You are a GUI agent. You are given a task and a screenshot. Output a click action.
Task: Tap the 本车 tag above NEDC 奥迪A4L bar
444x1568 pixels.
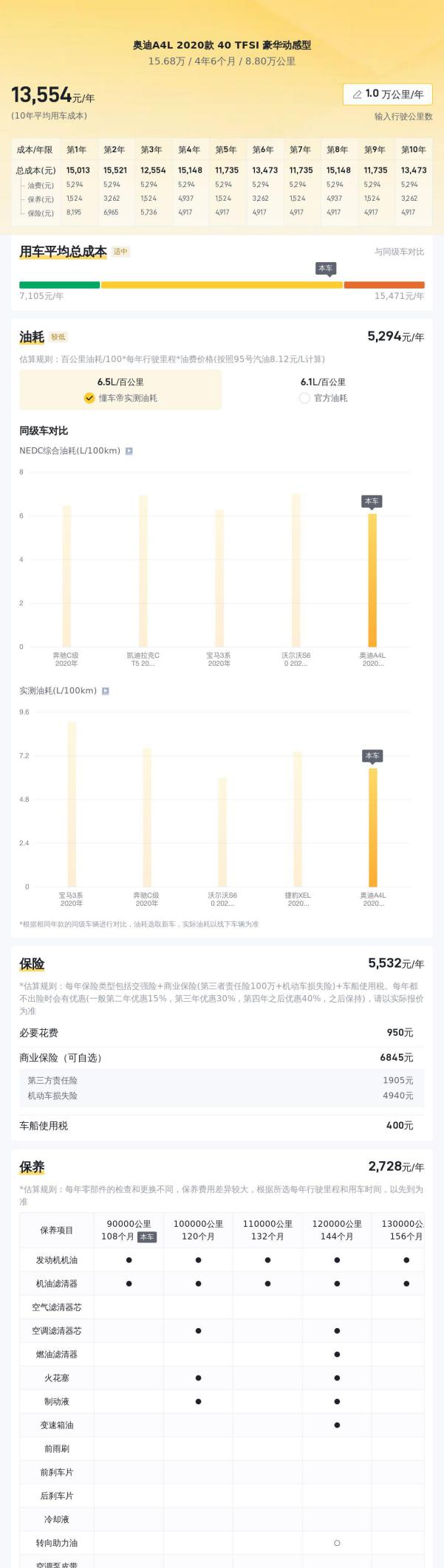[x=372, y=501]
